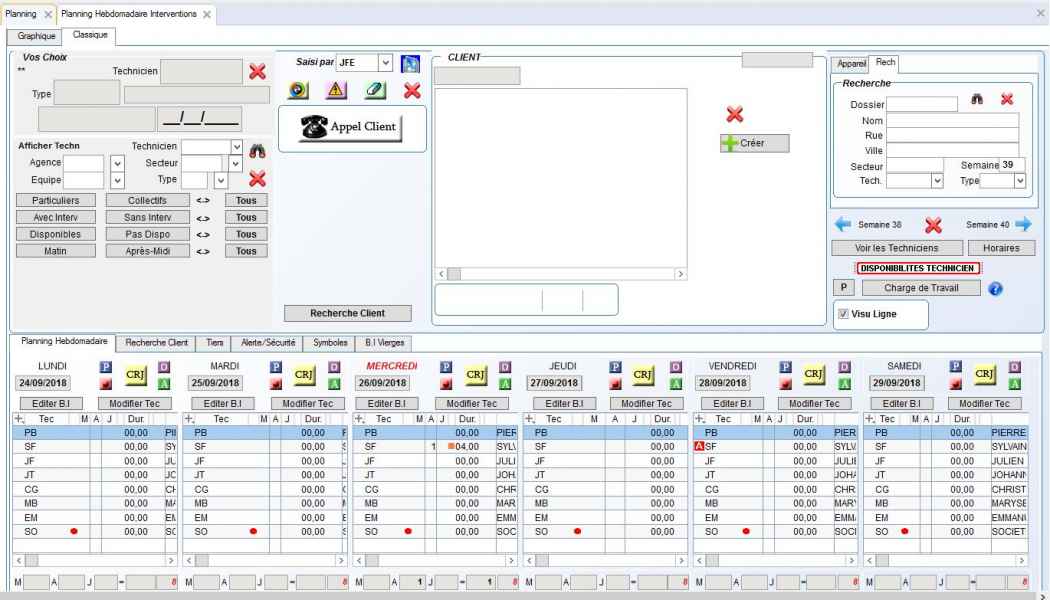
Task: Click the yellow CRJ icon for Mercredi
Action: click(x=475, y=375)
